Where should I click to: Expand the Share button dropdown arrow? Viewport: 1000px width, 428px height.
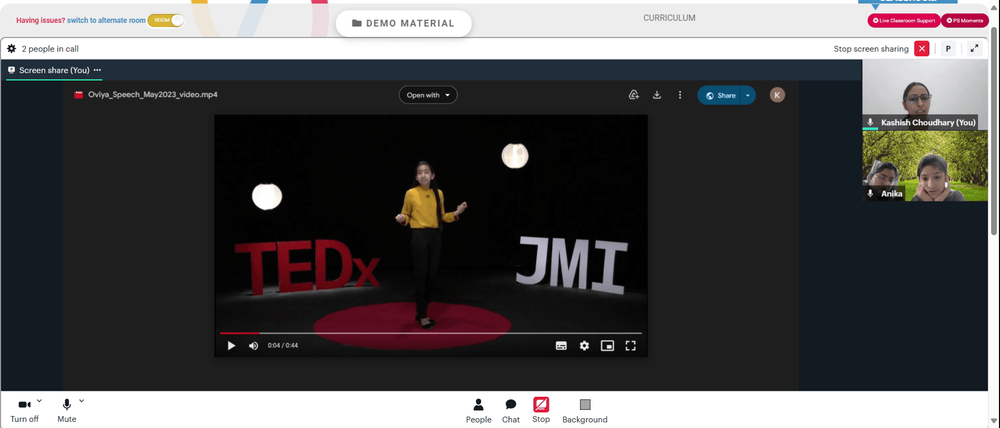pos(748,96)
